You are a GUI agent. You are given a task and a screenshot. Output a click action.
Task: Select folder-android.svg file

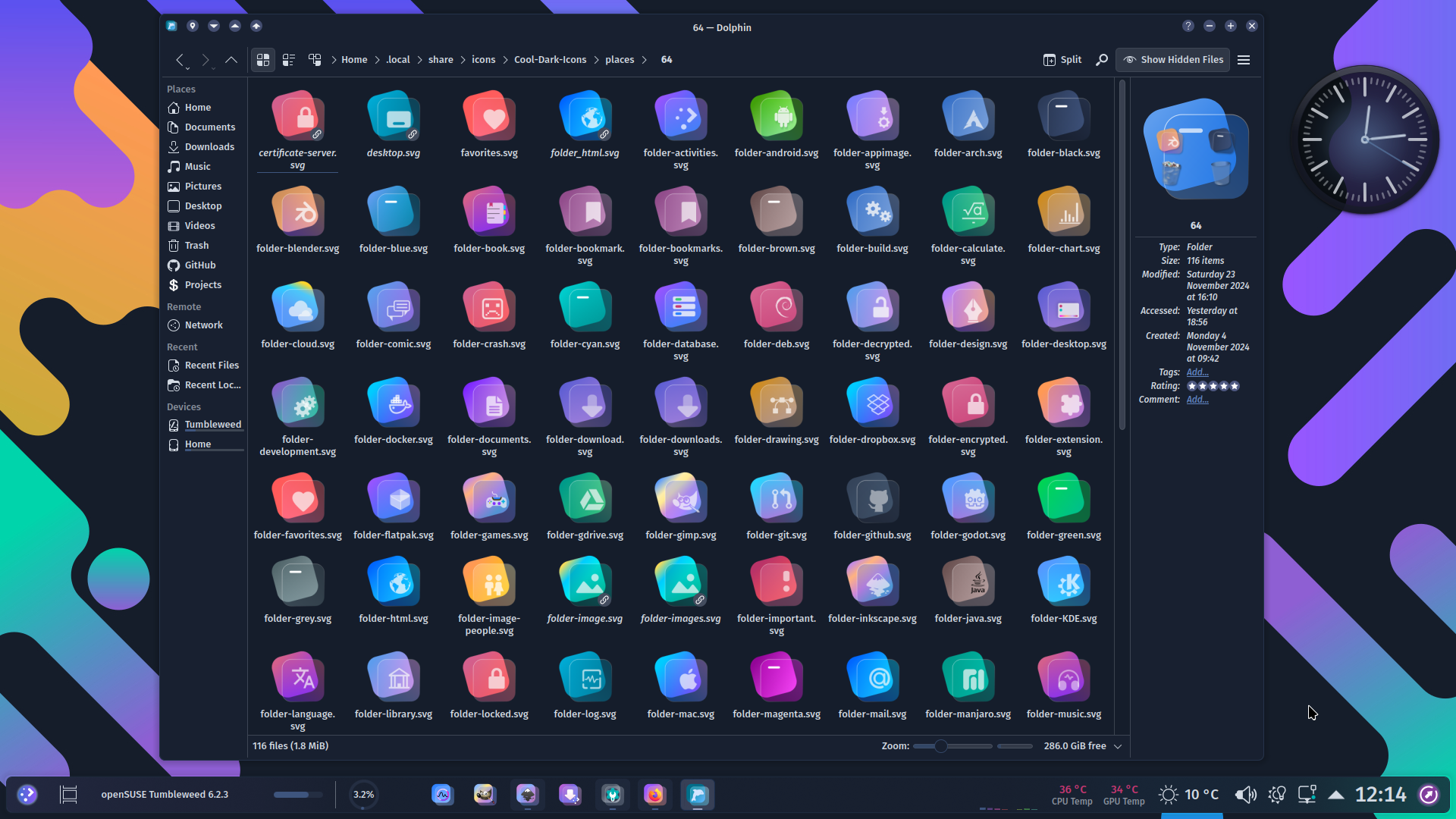(777, 125)
